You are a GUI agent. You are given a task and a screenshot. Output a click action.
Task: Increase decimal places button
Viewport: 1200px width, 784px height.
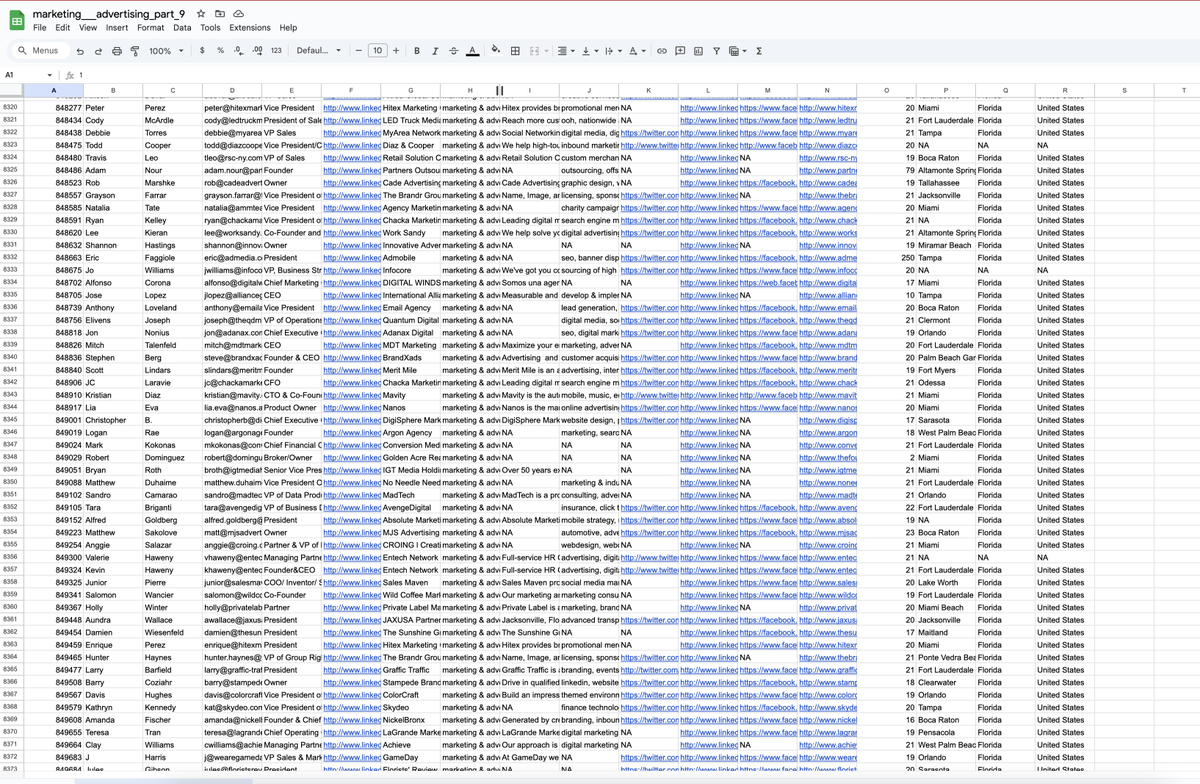257,50
